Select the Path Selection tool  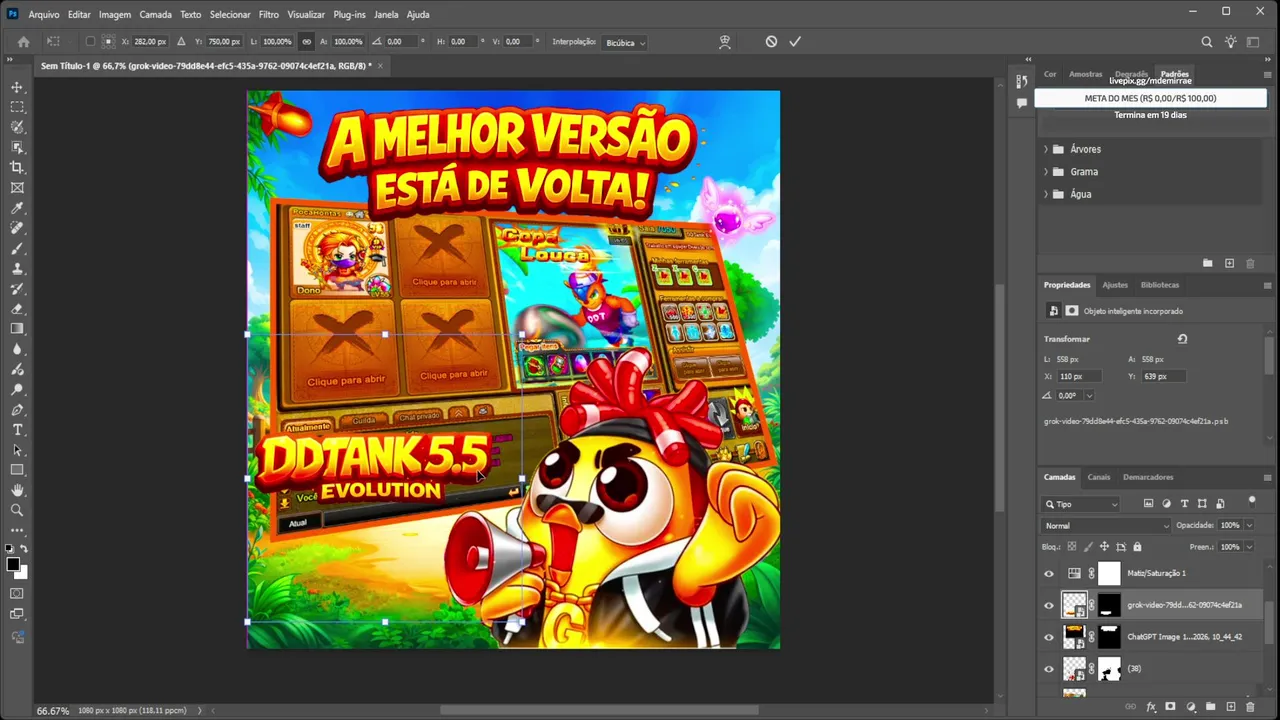point(17,450)
